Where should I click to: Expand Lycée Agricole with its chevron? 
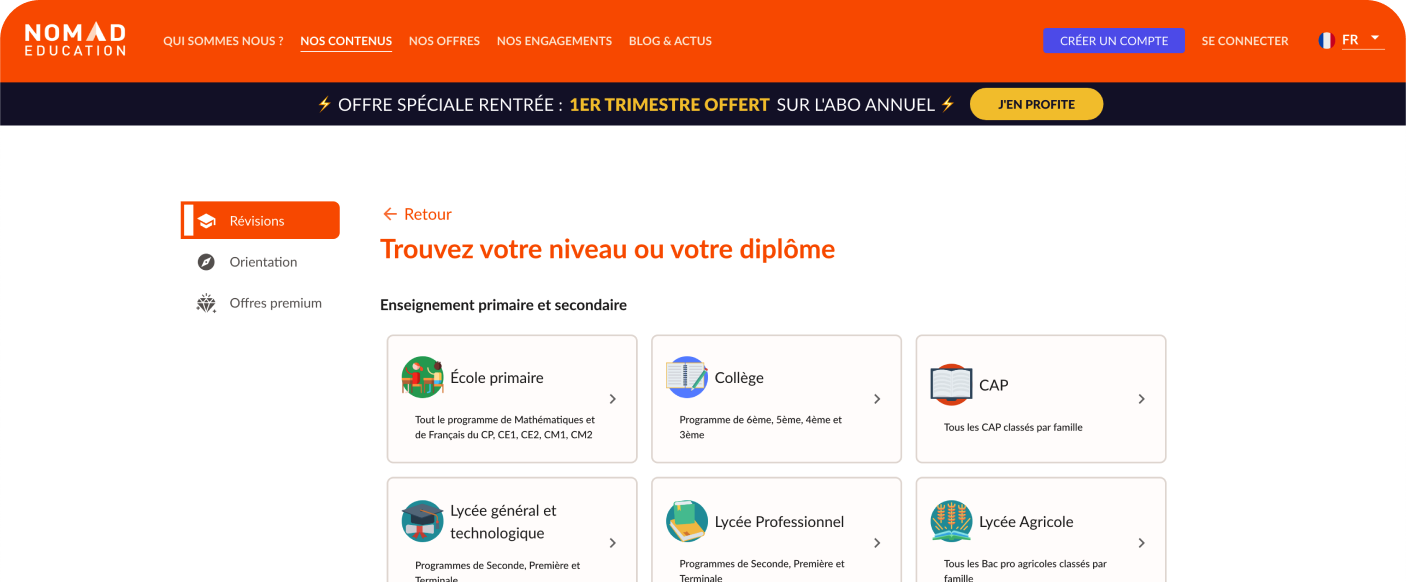click(x=1141, y=543)
